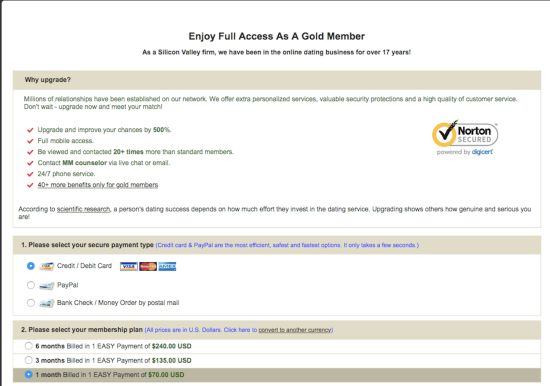Screen dimensions: 550x386
Task: Open 40+ more benefits for gold members link
Action: pos(98,185)
